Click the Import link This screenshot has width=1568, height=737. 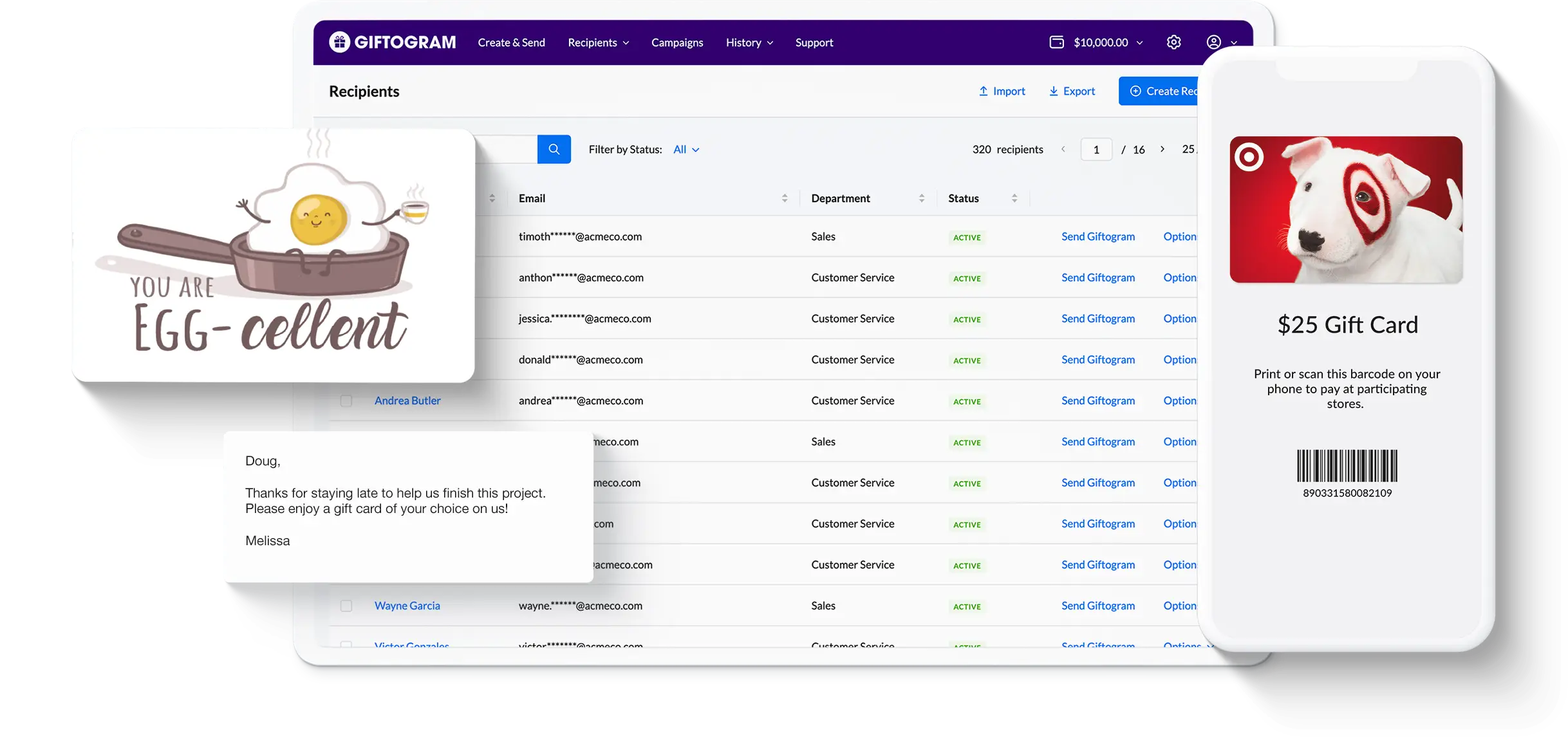coord(1002,91)
